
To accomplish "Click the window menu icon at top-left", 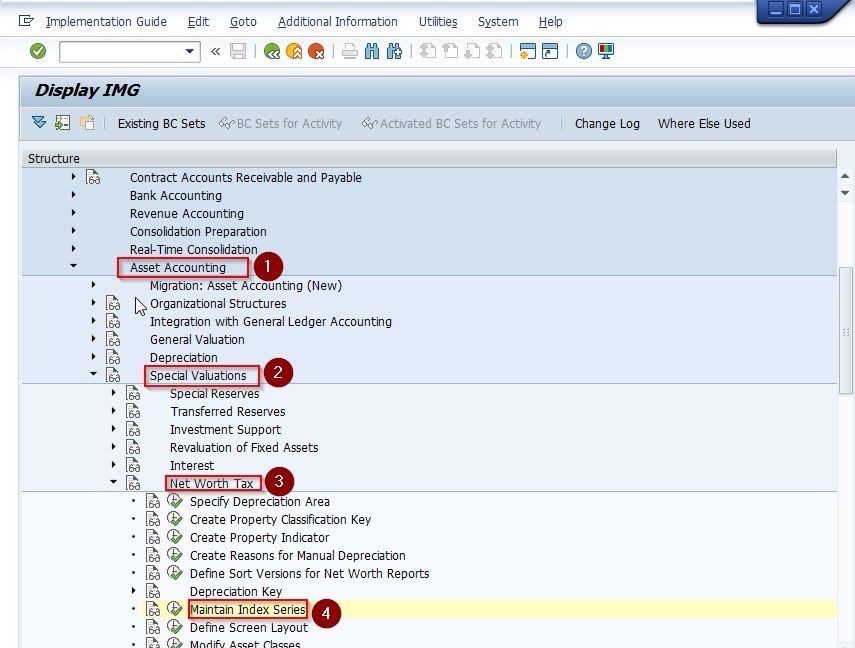I will click(26, 21).
